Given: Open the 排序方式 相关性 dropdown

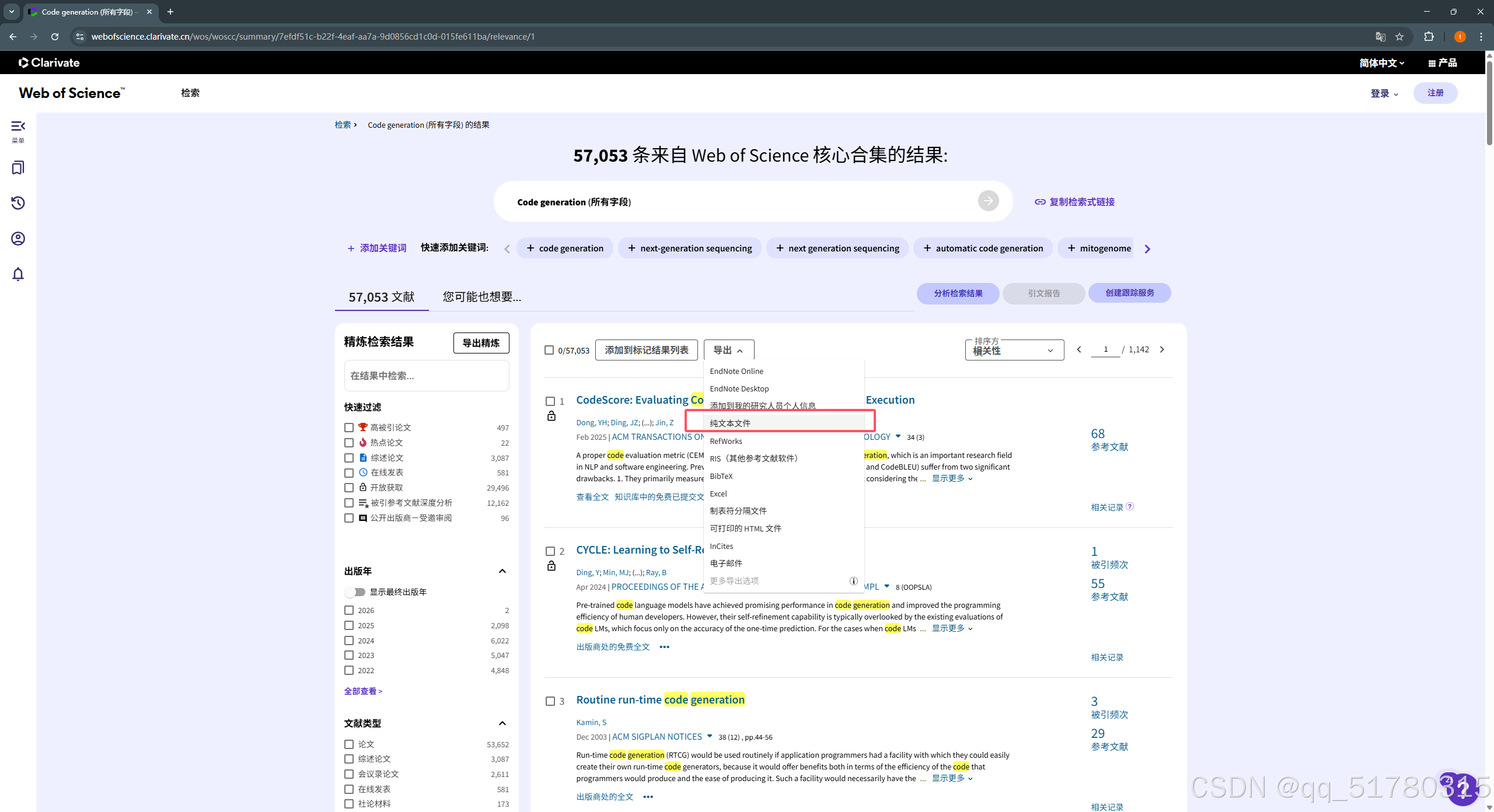Looking at the screenshot, I should click(x=1014, y=350).
